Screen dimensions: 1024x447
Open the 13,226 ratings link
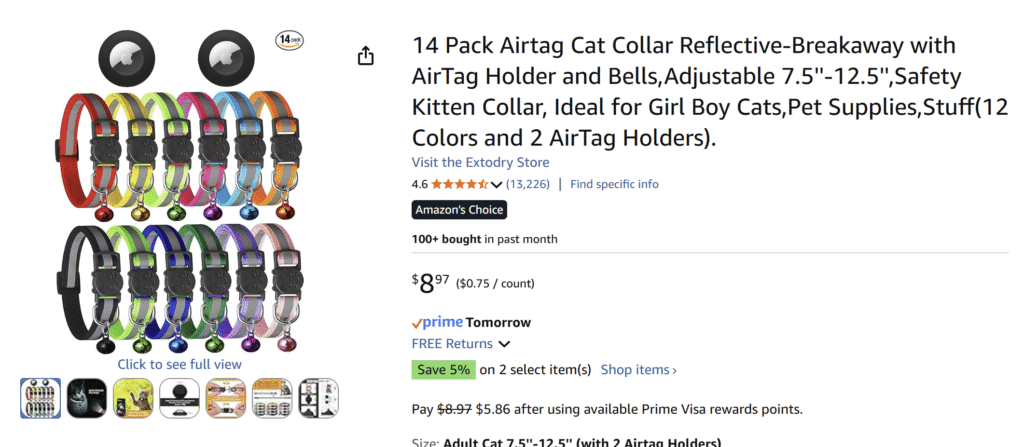(x=527, y=184)
